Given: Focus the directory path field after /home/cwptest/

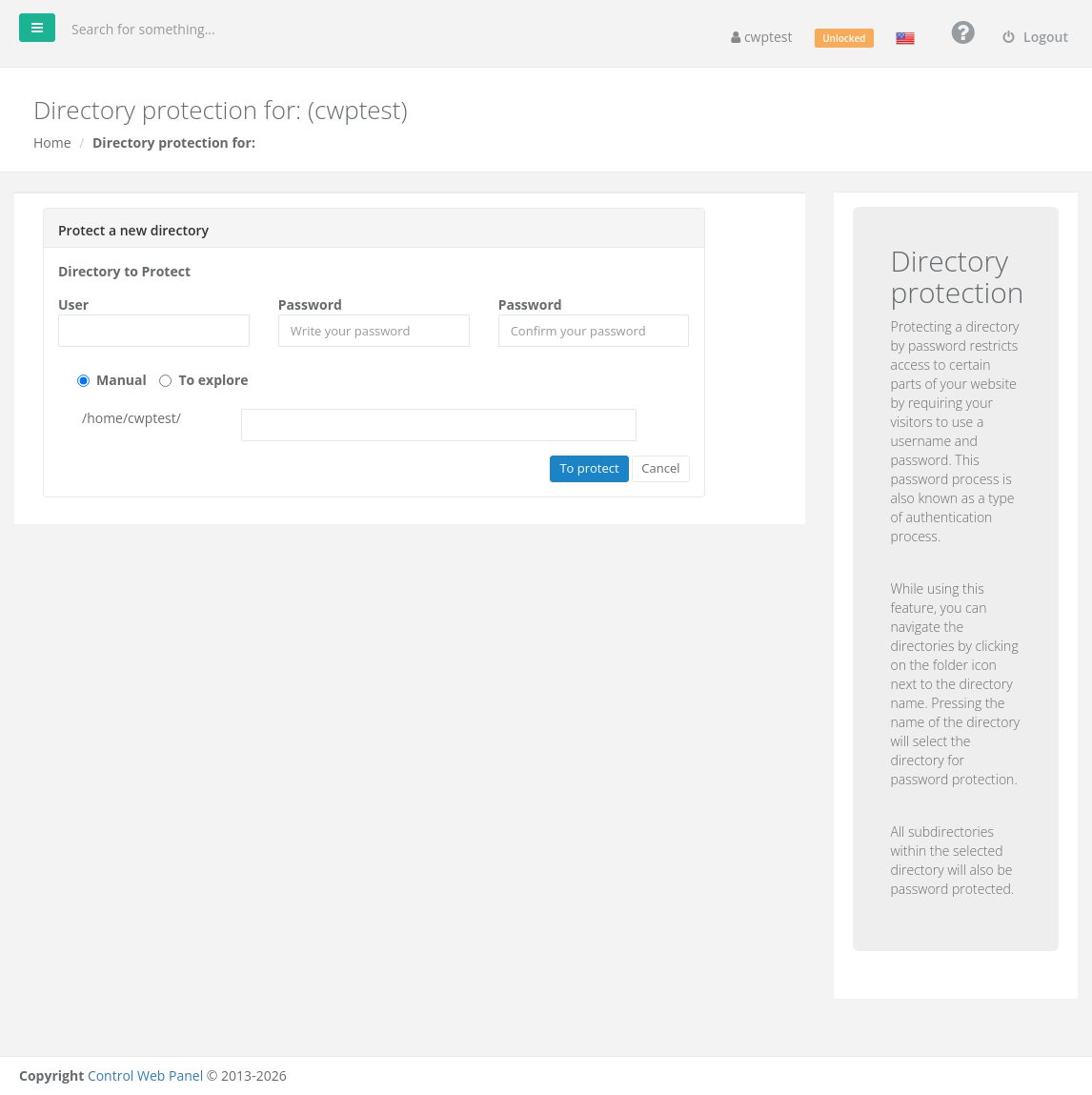Looking at the screenshot, I should 438,425.
